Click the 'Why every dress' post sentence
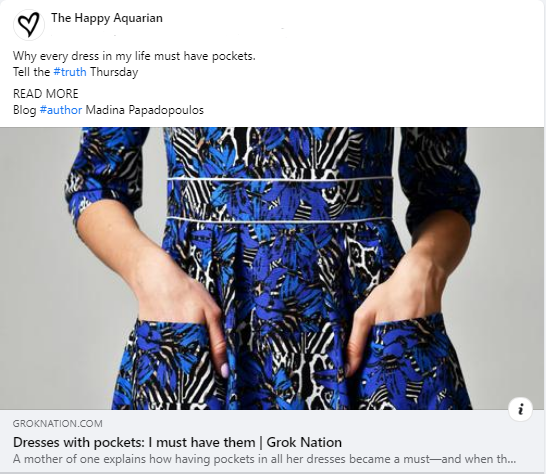The image size is (546, 474). coord(134,56)
